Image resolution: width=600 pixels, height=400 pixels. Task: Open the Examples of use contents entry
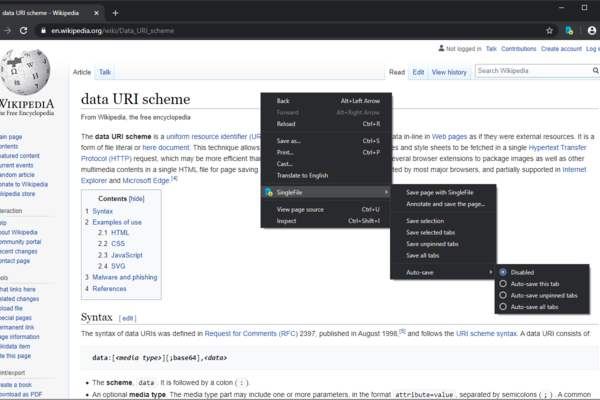point(117,222)
